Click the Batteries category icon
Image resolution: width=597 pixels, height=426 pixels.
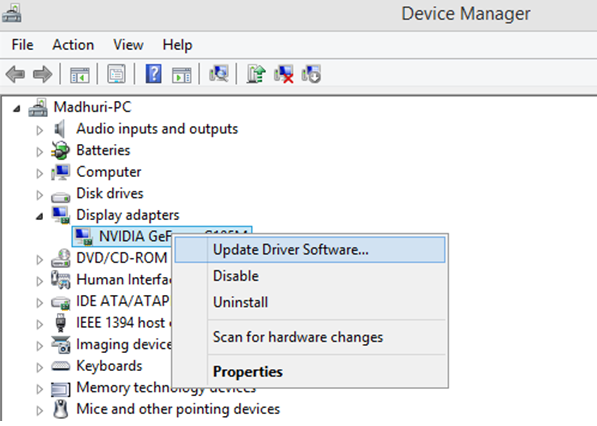point(60,150)
